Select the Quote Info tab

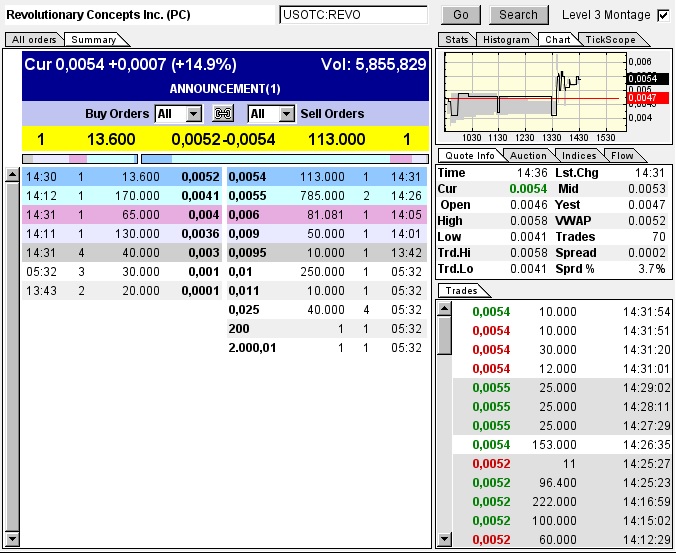470,156
